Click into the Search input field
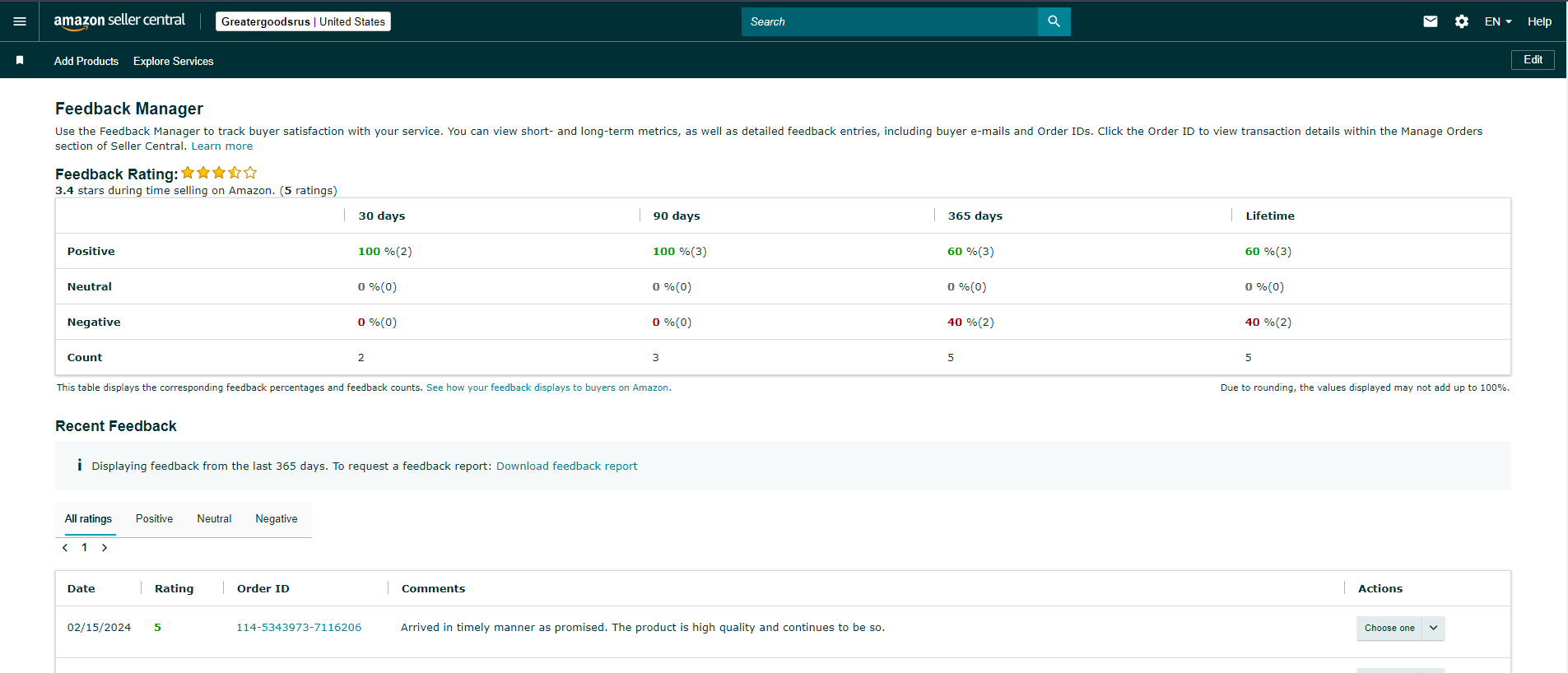Image resolution: width=1568 pixels, height=673 pixels. (889, 21)
